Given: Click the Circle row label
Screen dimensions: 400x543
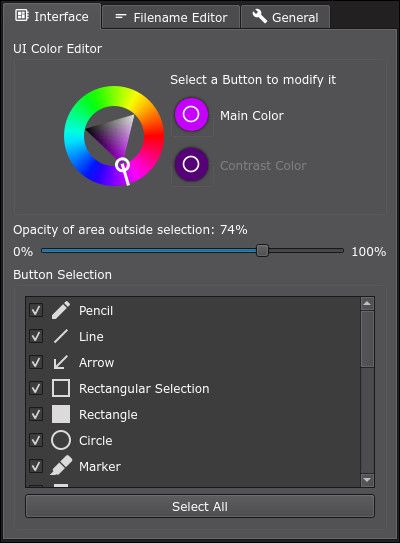Looking at the screenshot, I should (x=96, y=440).
